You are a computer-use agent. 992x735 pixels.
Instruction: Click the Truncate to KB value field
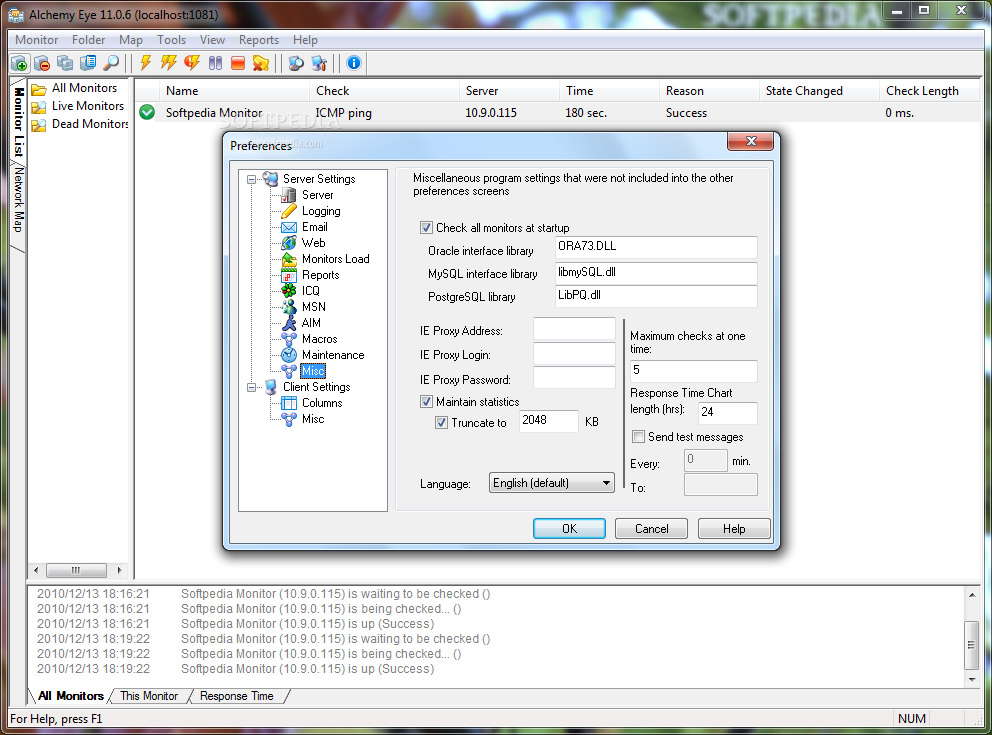point(549,421)
